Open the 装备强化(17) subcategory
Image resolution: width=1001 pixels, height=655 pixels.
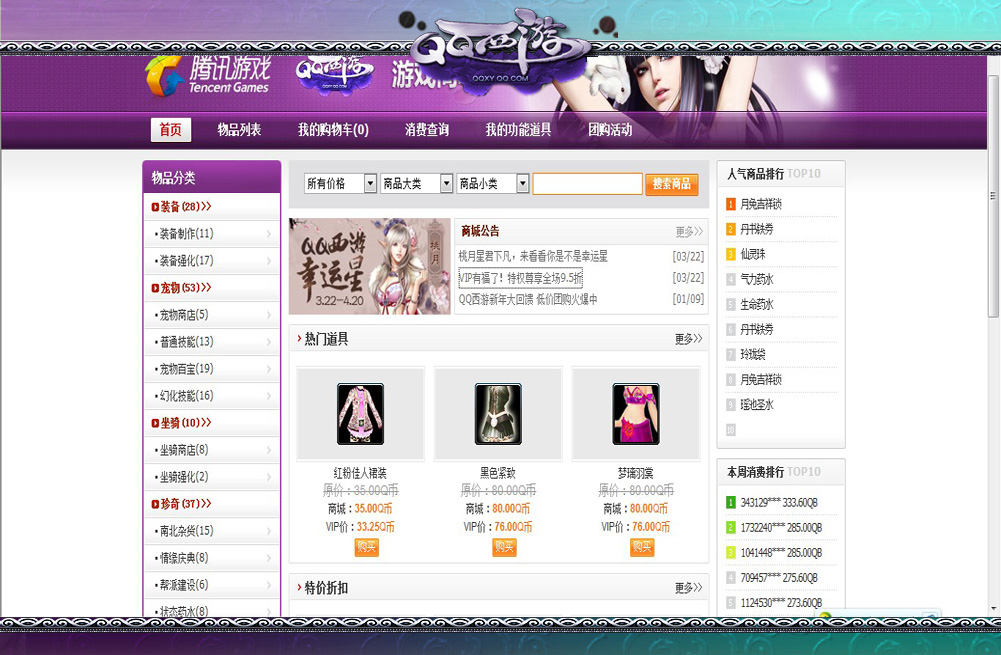point(186,261)
